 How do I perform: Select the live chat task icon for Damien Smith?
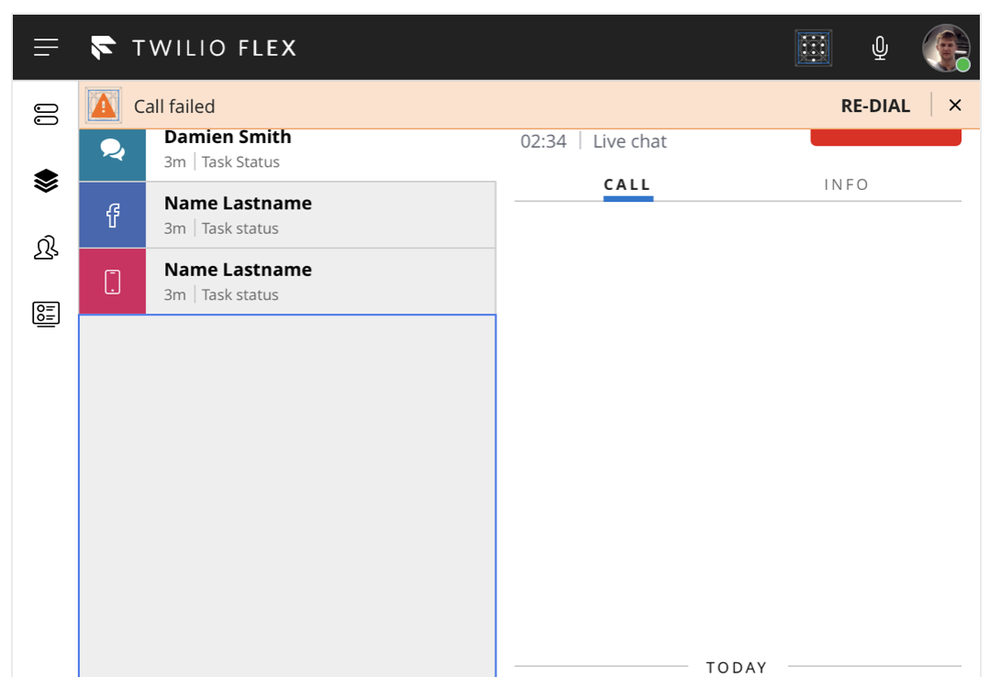point(112,148)
